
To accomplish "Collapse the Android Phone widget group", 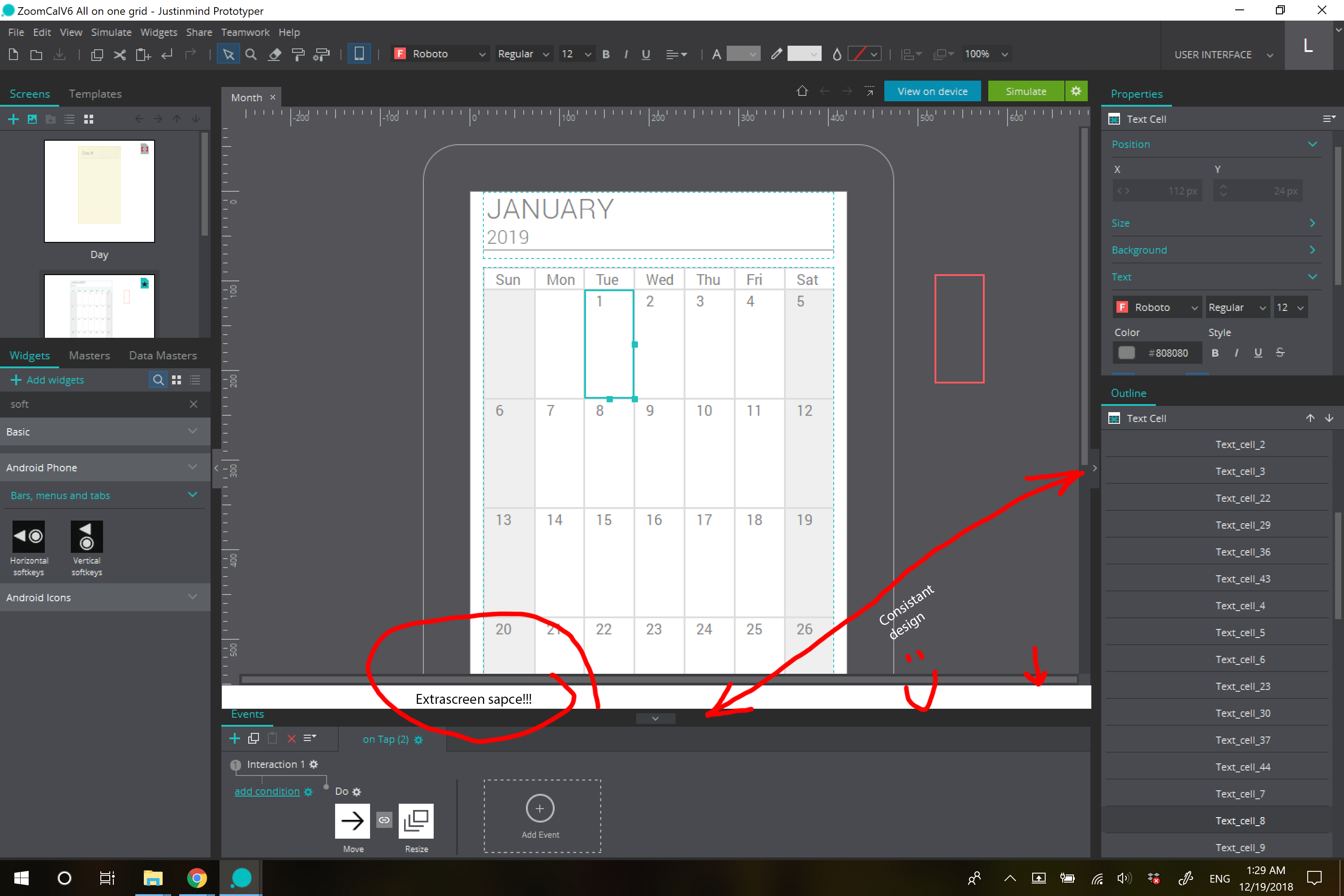I will 192,467.
